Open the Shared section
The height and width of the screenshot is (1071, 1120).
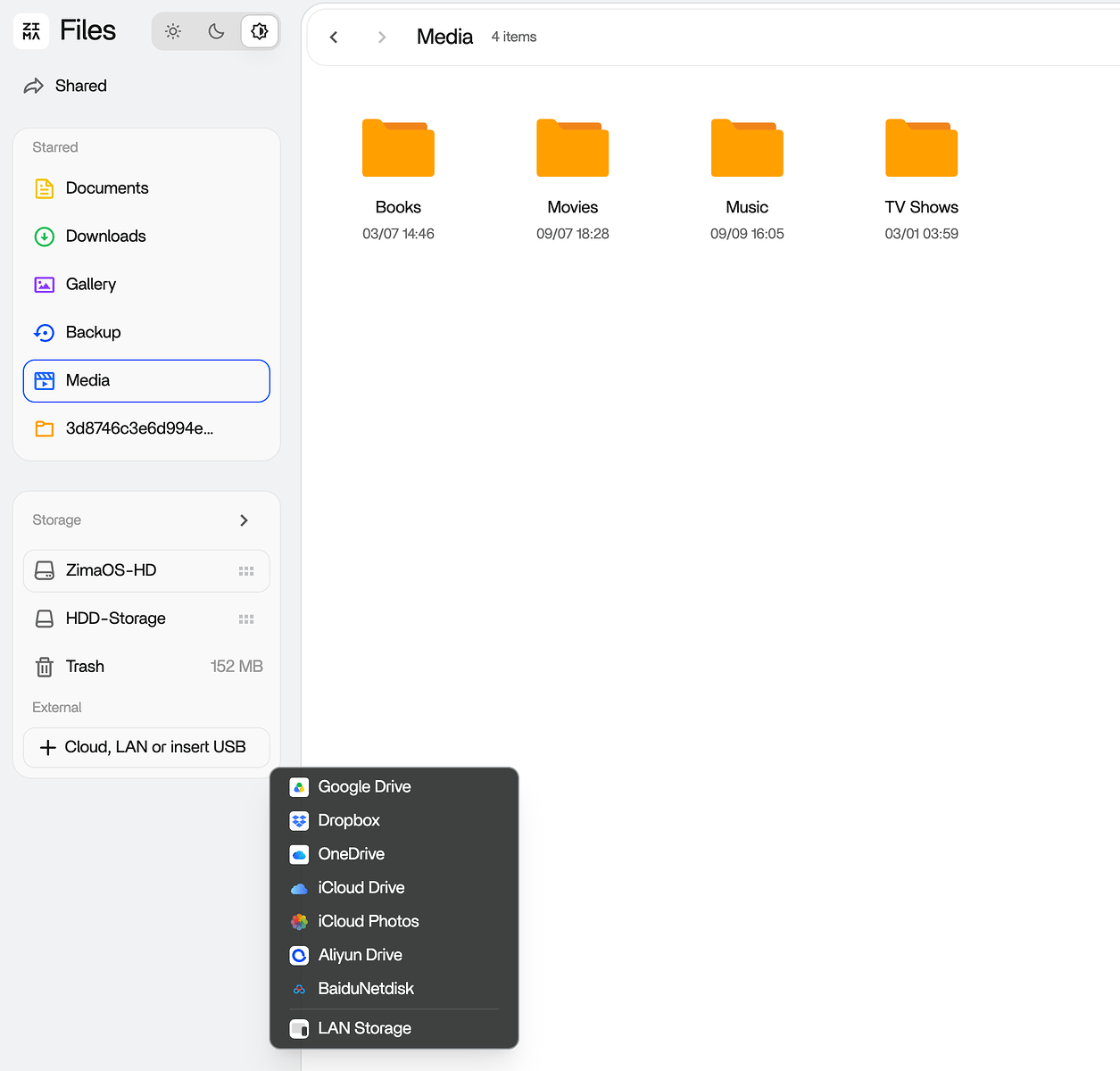(65, 86)
